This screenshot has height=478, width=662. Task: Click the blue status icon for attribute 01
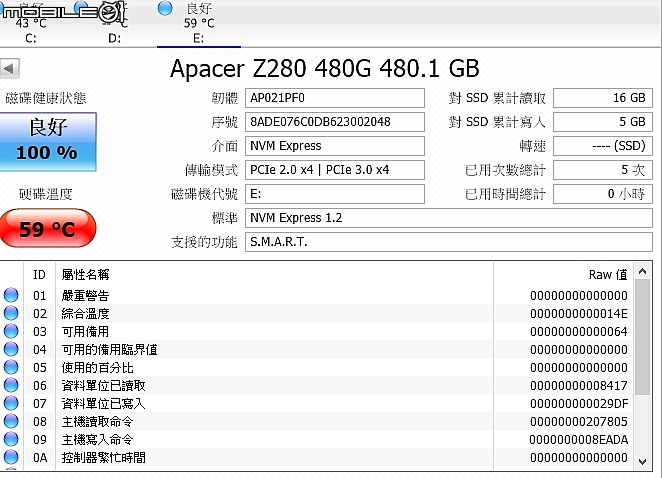11,295
